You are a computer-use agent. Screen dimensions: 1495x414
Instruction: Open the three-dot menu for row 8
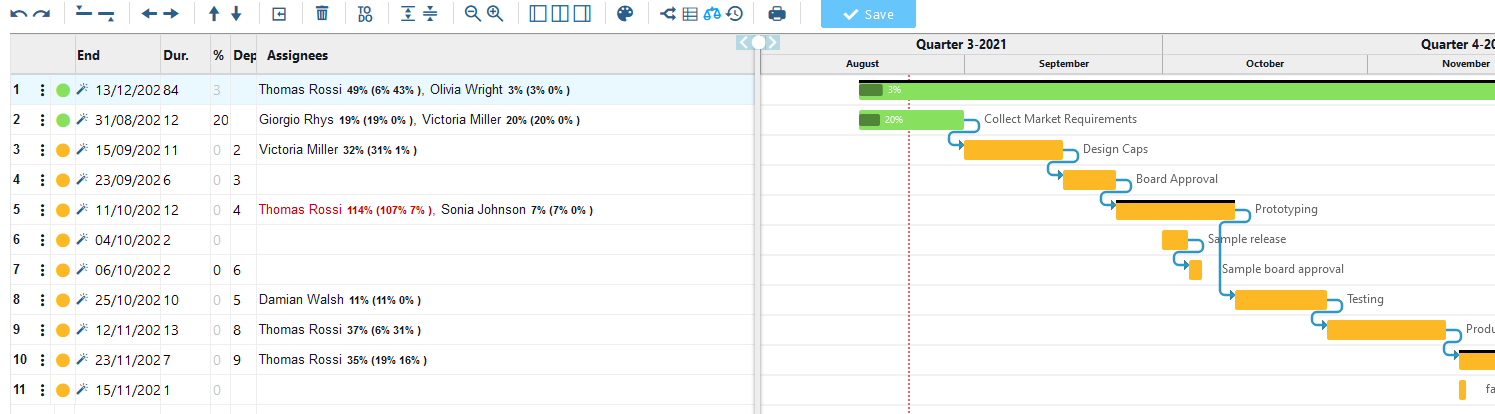click(42, 300)
